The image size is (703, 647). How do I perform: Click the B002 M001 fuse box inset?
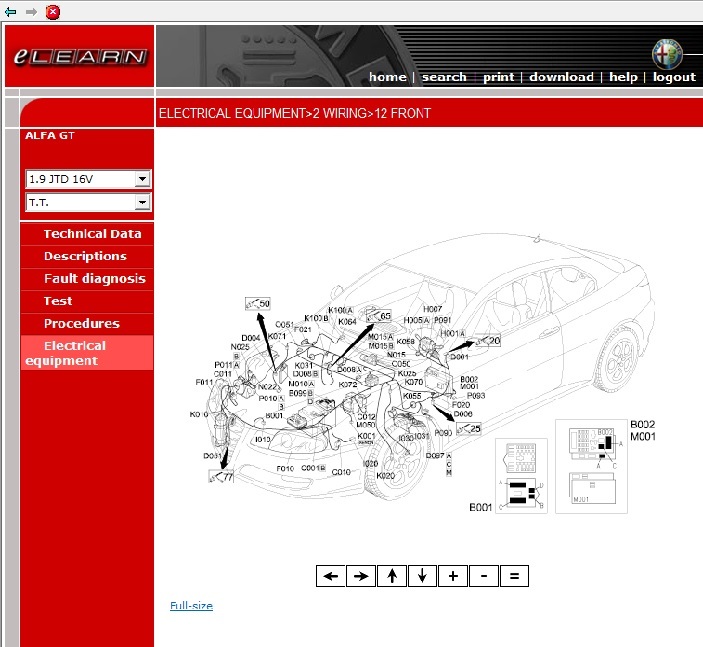tap(591, 466)
